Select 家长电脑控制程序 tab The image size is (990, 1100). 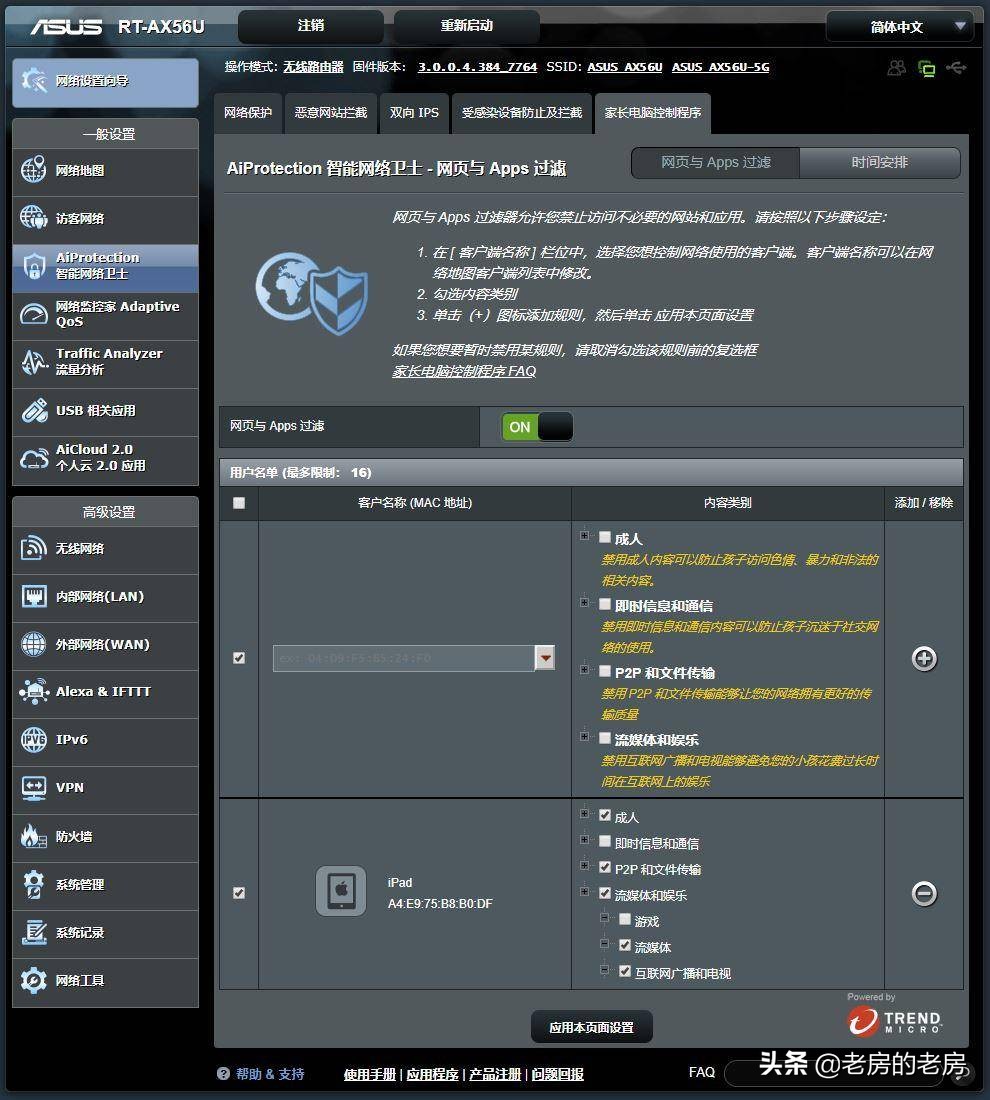[653, 113]
